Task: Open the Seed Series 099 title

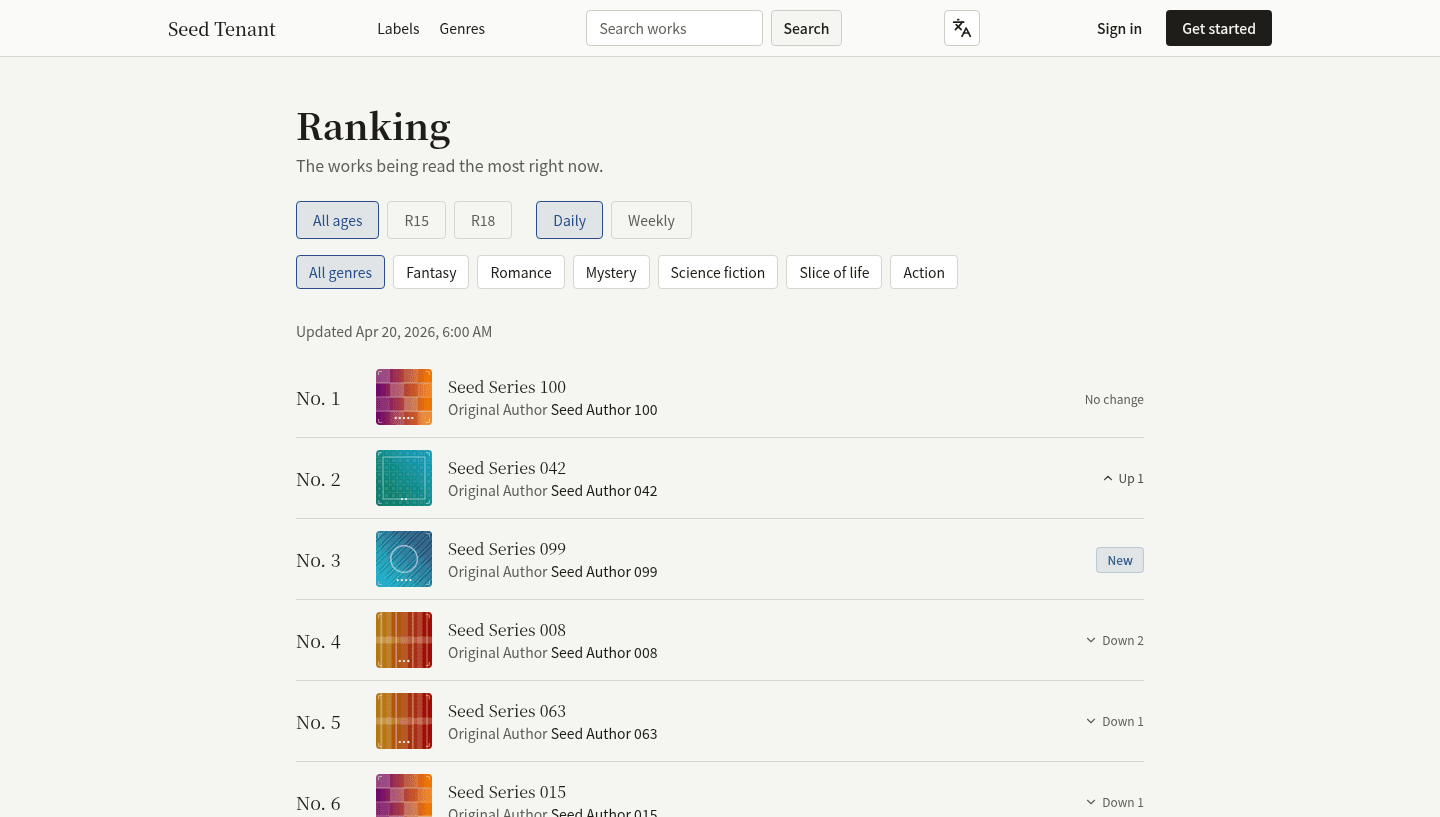Action: point(507,549)
